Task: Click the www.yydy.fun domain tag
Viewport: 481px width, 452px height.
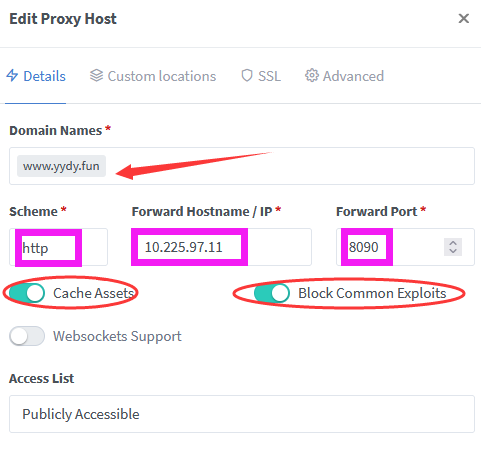Action: 61,166
